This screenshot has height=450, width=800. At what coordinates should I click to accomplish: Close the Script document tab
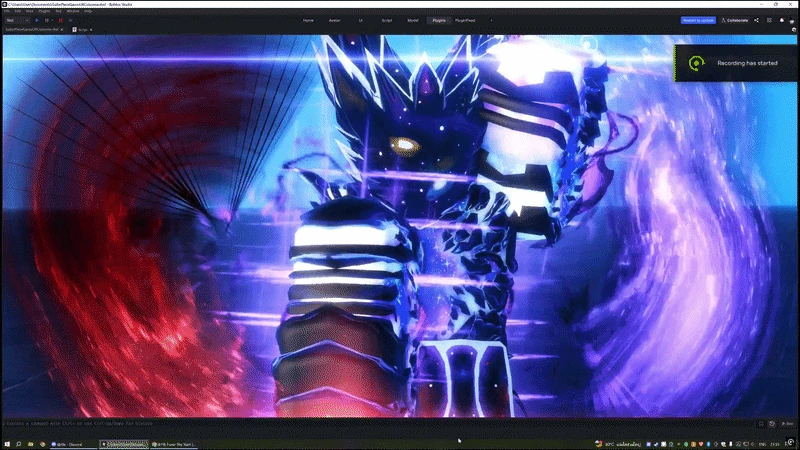click(91, 30)
